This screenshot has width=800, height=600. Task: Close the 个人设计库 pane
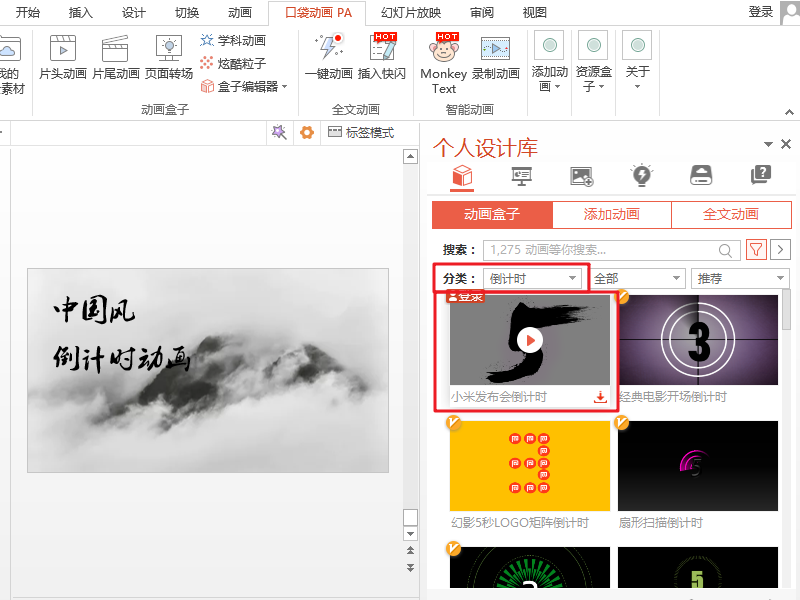coord(786,144)
